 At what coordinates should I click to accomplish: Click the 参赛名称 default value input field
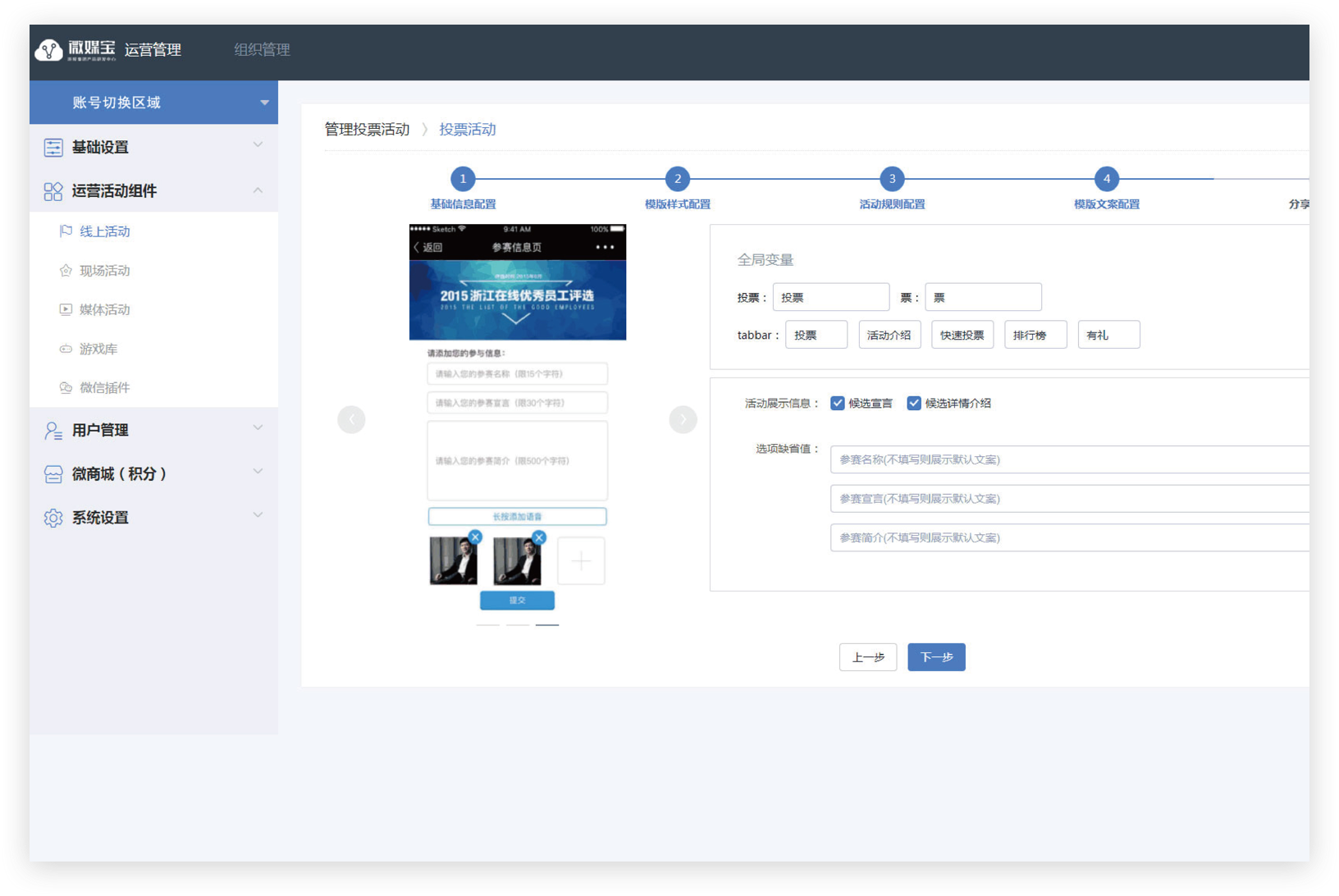(x=1067, y=460)
